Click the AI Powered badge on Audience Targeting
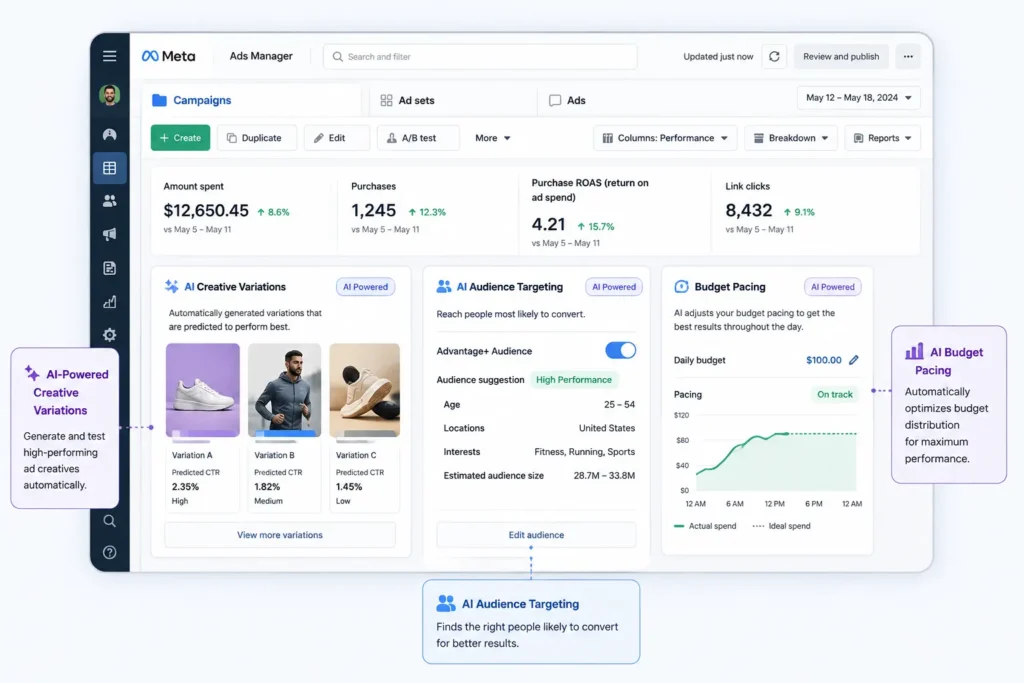This screenshot has height=683, width=1024. (x=614, y=287)
